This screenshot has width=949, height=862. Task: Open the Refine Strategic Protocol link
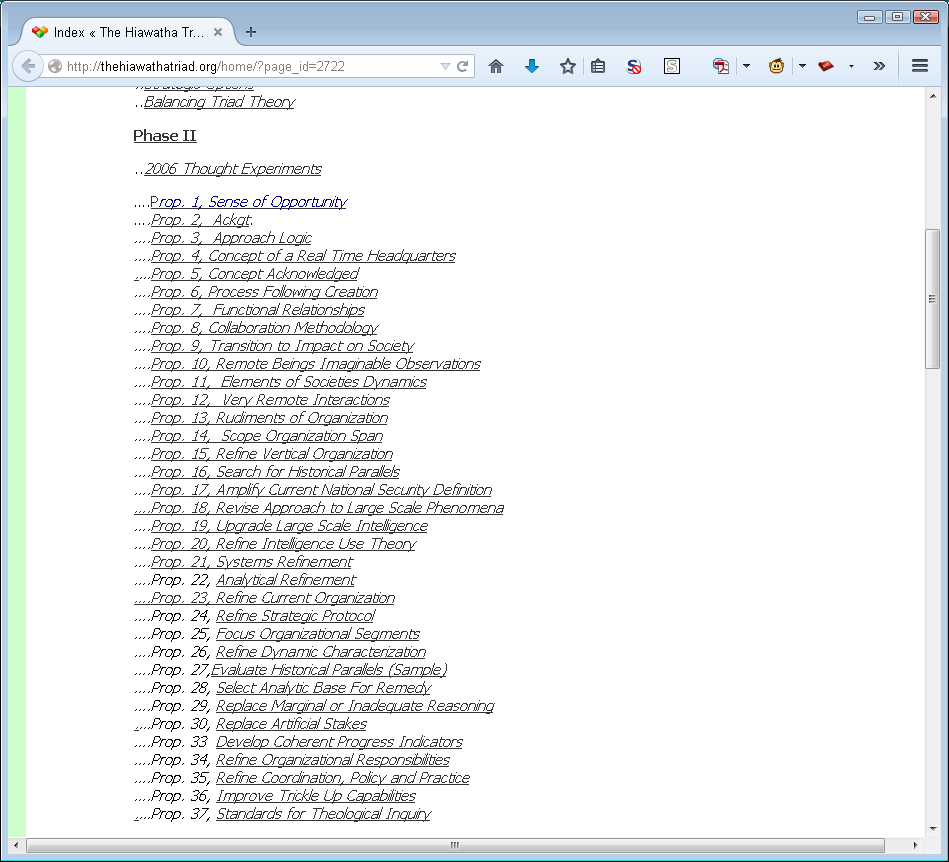[x=295, y=616]
